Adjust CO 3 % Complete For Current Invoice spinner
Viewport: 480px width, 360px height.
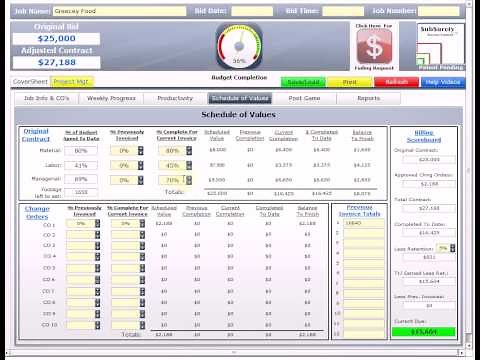(x=142, y=246)
